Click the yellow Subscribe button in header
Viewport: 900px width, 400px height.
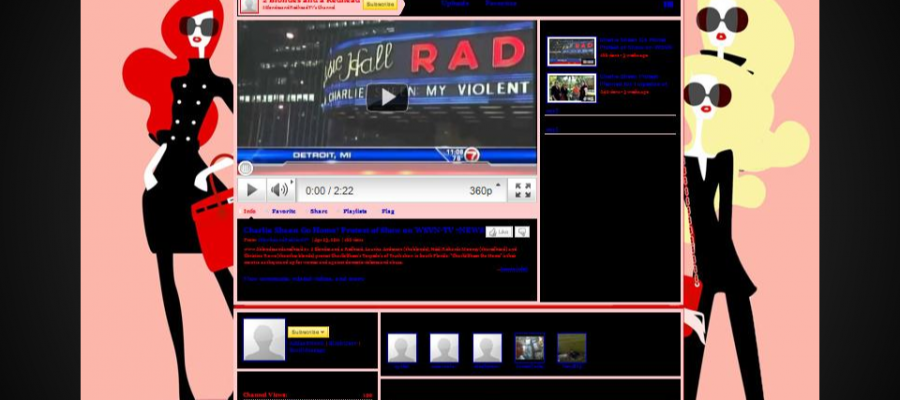(x=380, y=4)
